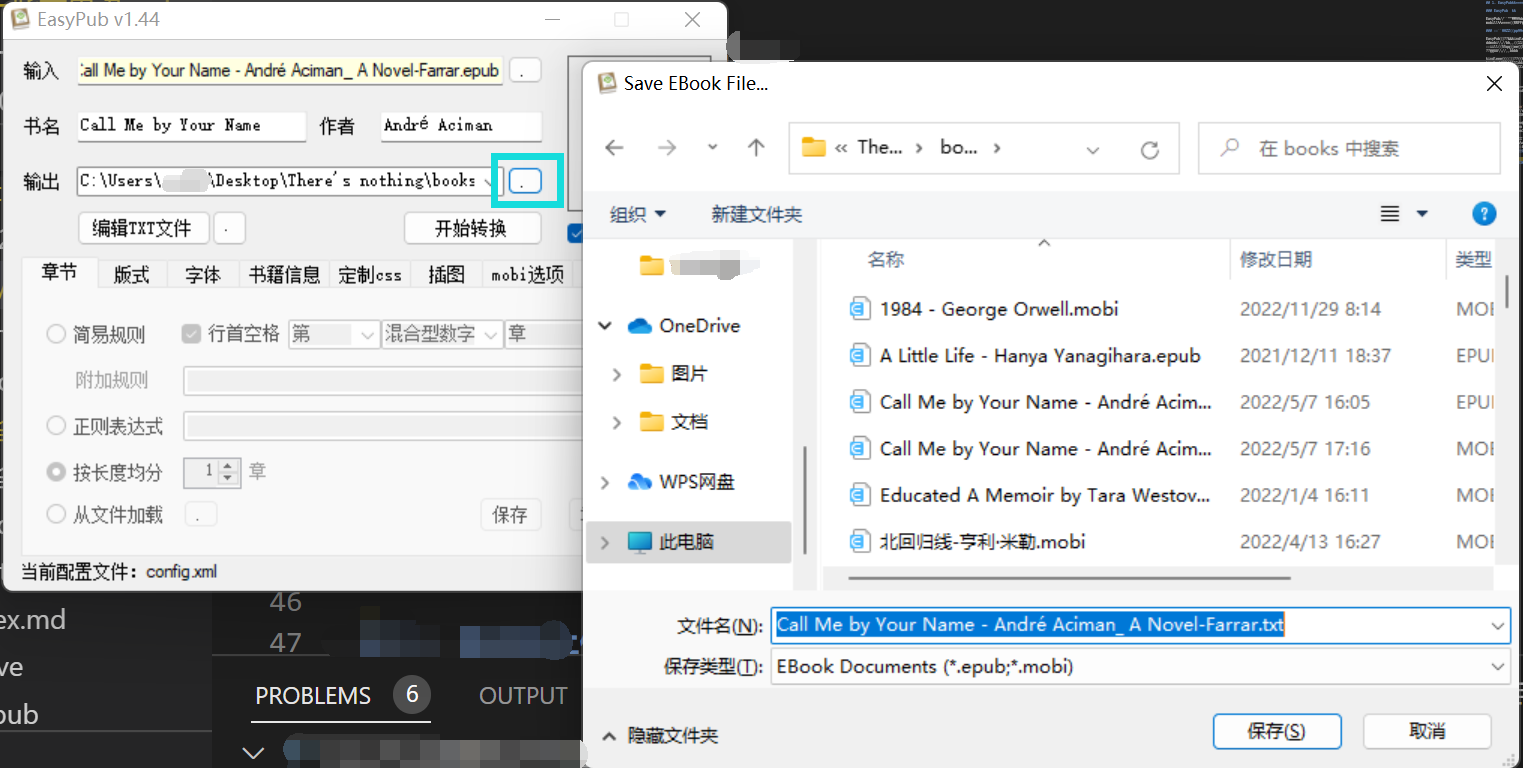
Task: Click the 新建文件夹 button
Action: [757, 214]
